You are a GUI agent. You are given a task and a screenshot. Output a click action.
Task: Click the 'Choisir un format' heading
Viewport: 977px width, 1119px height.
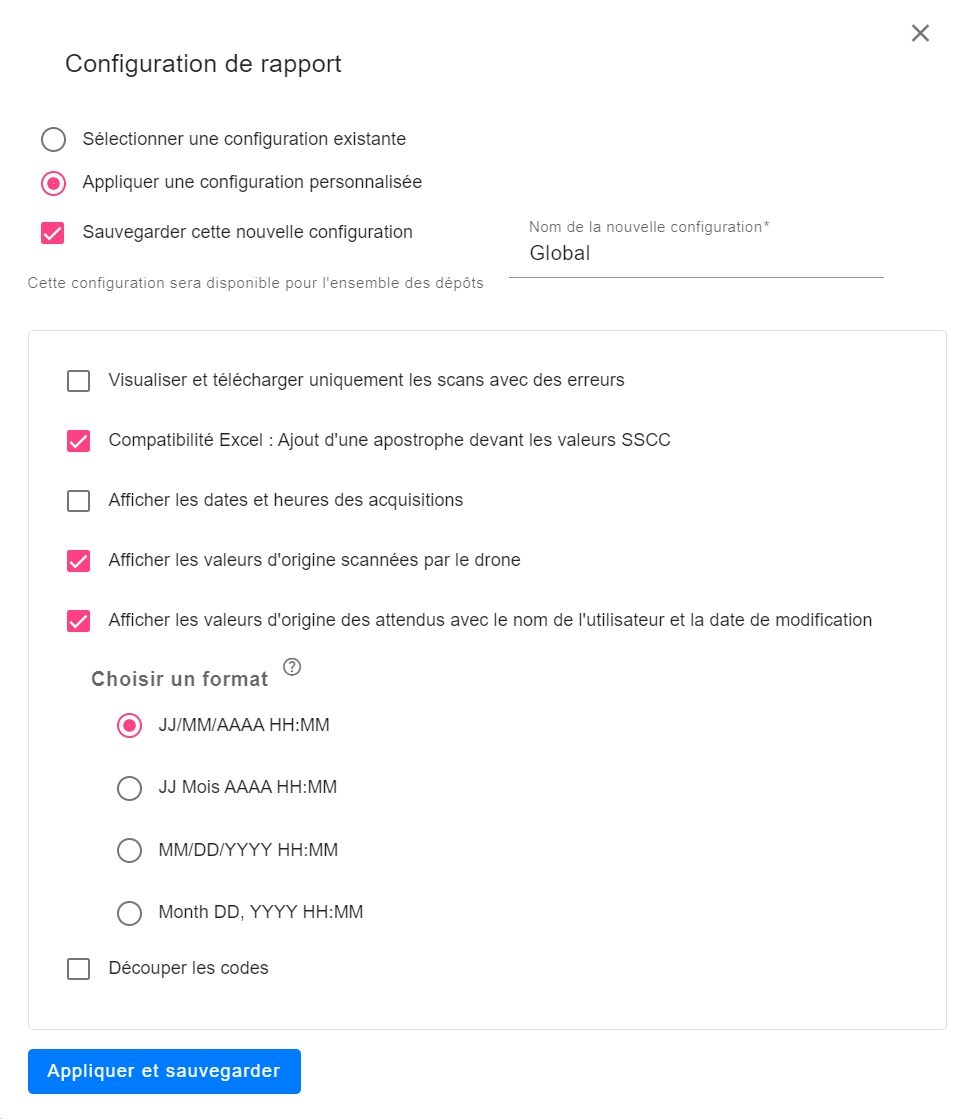(x=180, y=680)
